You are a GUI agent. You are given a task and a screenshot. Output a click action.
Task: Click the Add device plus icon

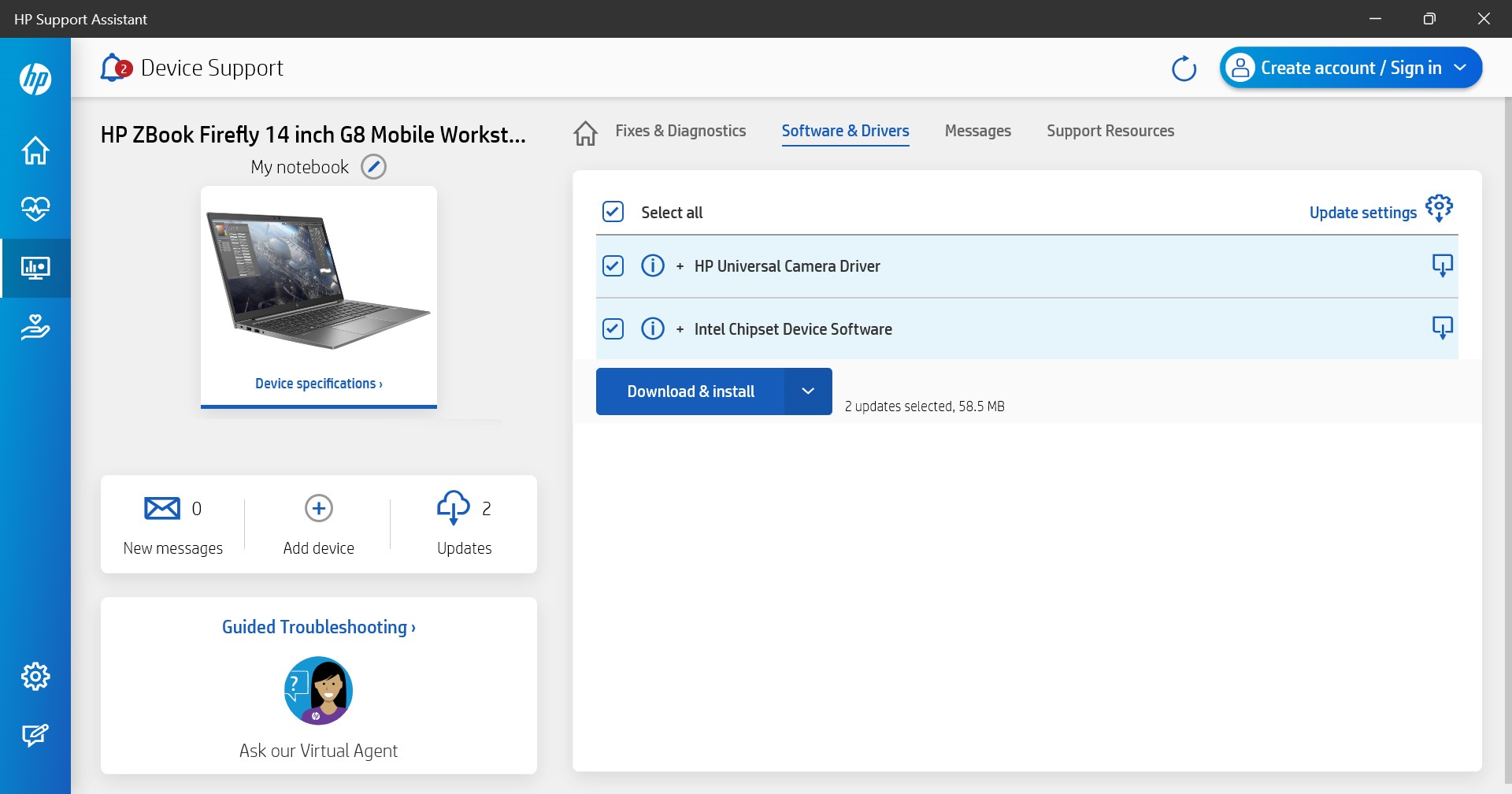pos(319,509)
